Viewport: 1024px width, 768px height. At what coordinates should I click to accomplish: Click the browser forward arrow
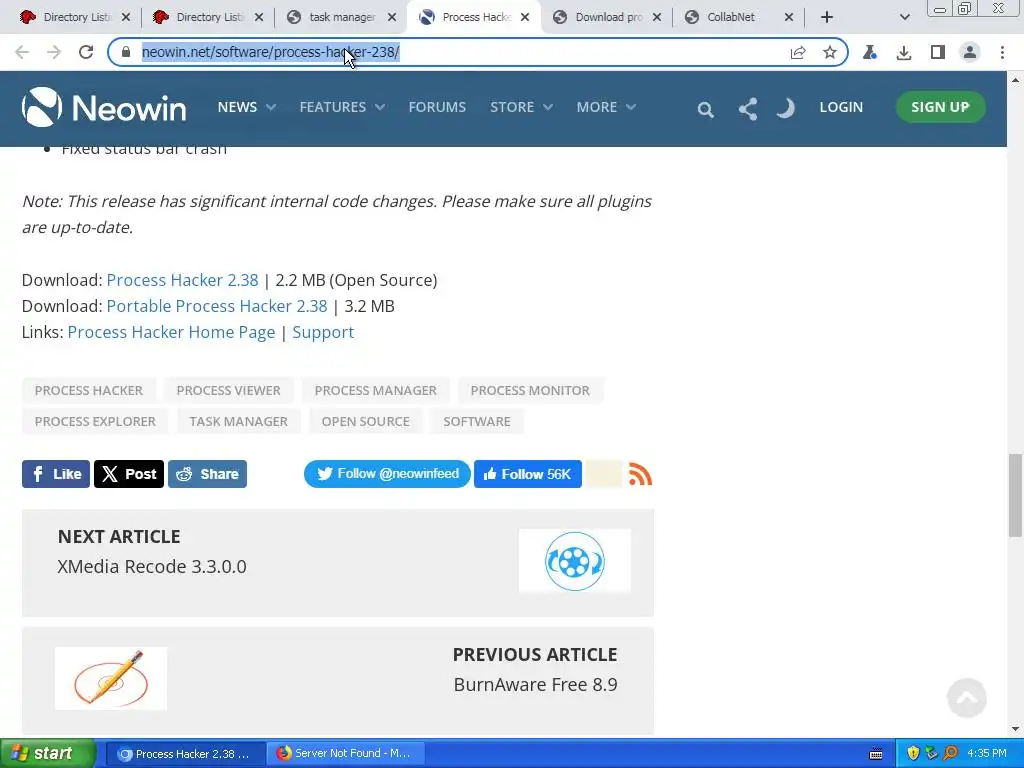coord(54,52)
